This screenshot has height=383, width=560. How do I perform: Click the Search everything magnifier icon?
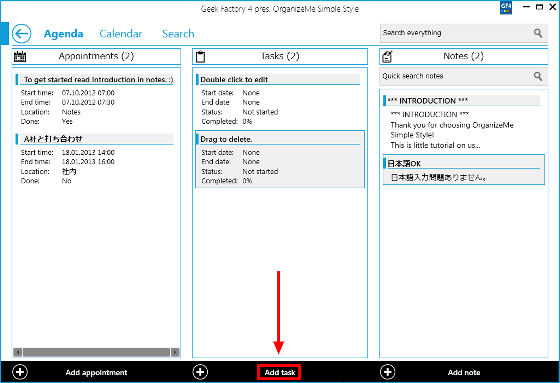(x=538, y=33)
